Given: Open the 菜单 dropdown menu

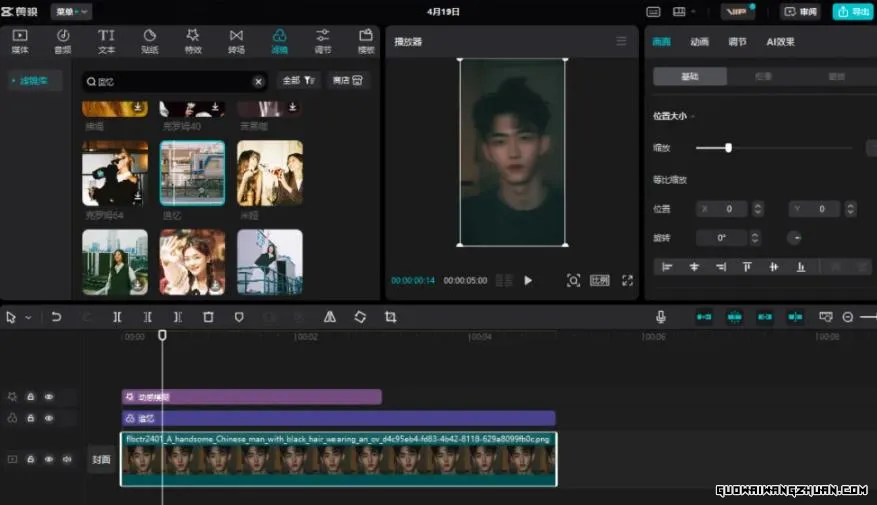Looking at the screenshot, I should 72,11.
